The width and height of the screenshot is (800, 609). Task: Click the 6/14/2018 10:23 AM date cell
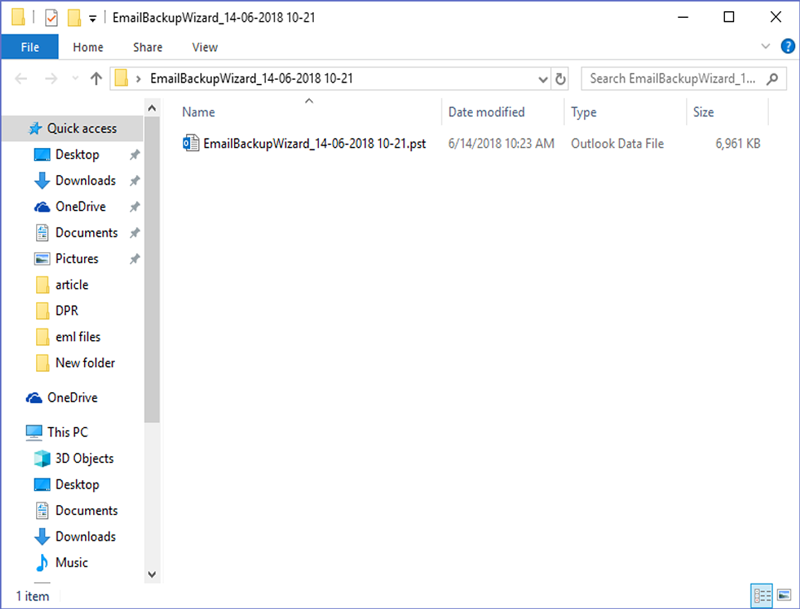(501, 144)
